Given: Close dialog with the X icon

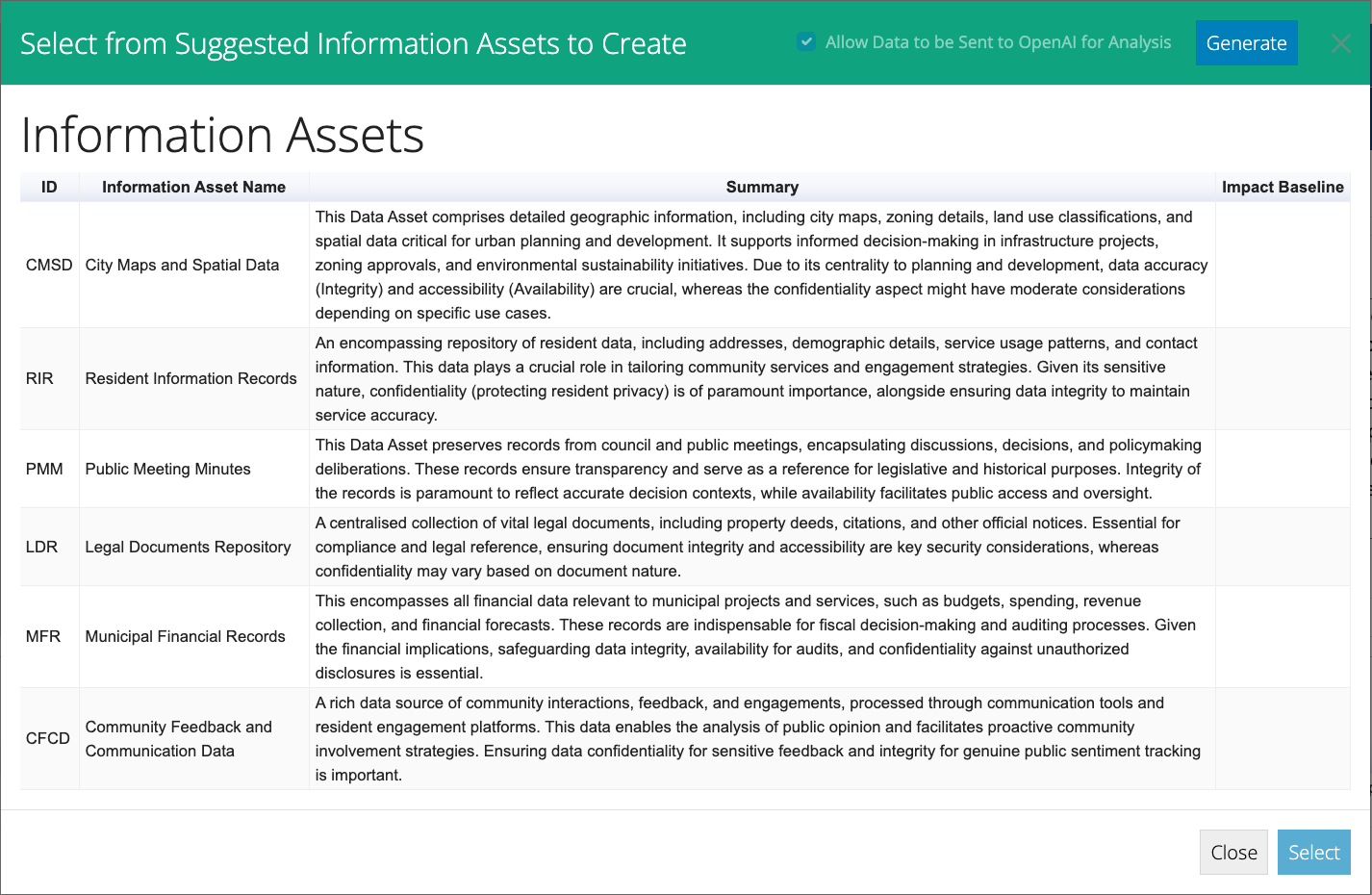Looking at the screenshot, I should tap(1340, 43).
